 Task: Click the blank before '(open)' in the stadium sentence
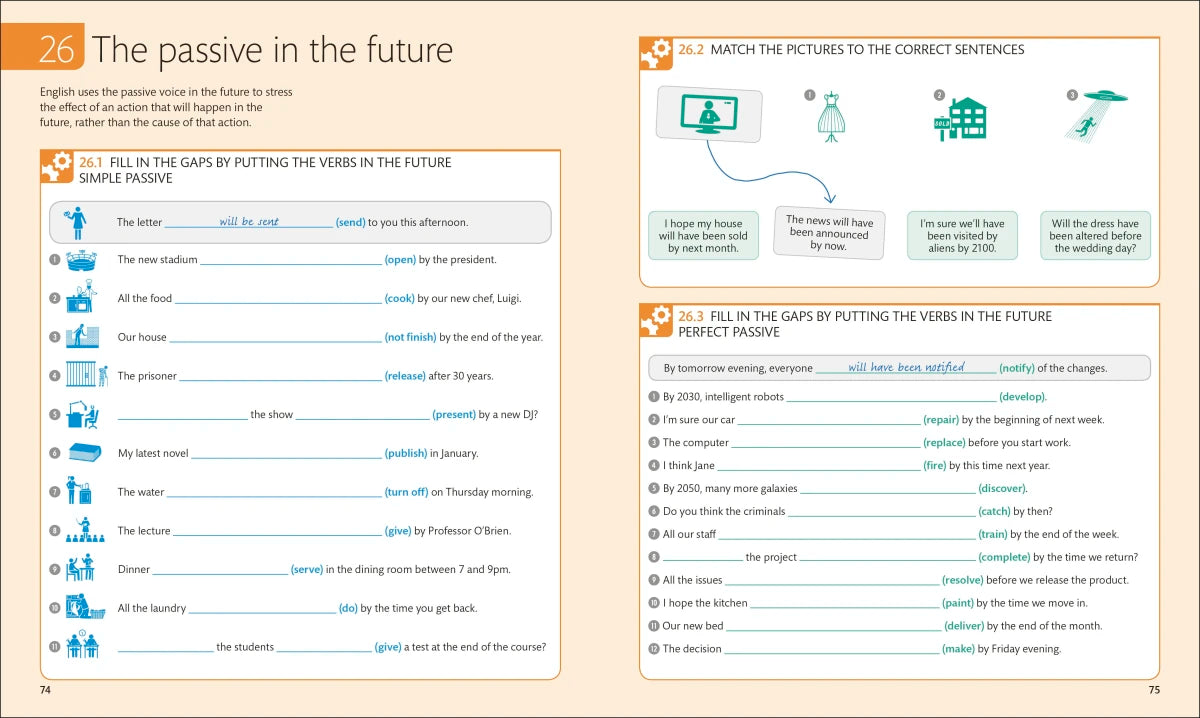pyautogui.click(x=290, y=260)
